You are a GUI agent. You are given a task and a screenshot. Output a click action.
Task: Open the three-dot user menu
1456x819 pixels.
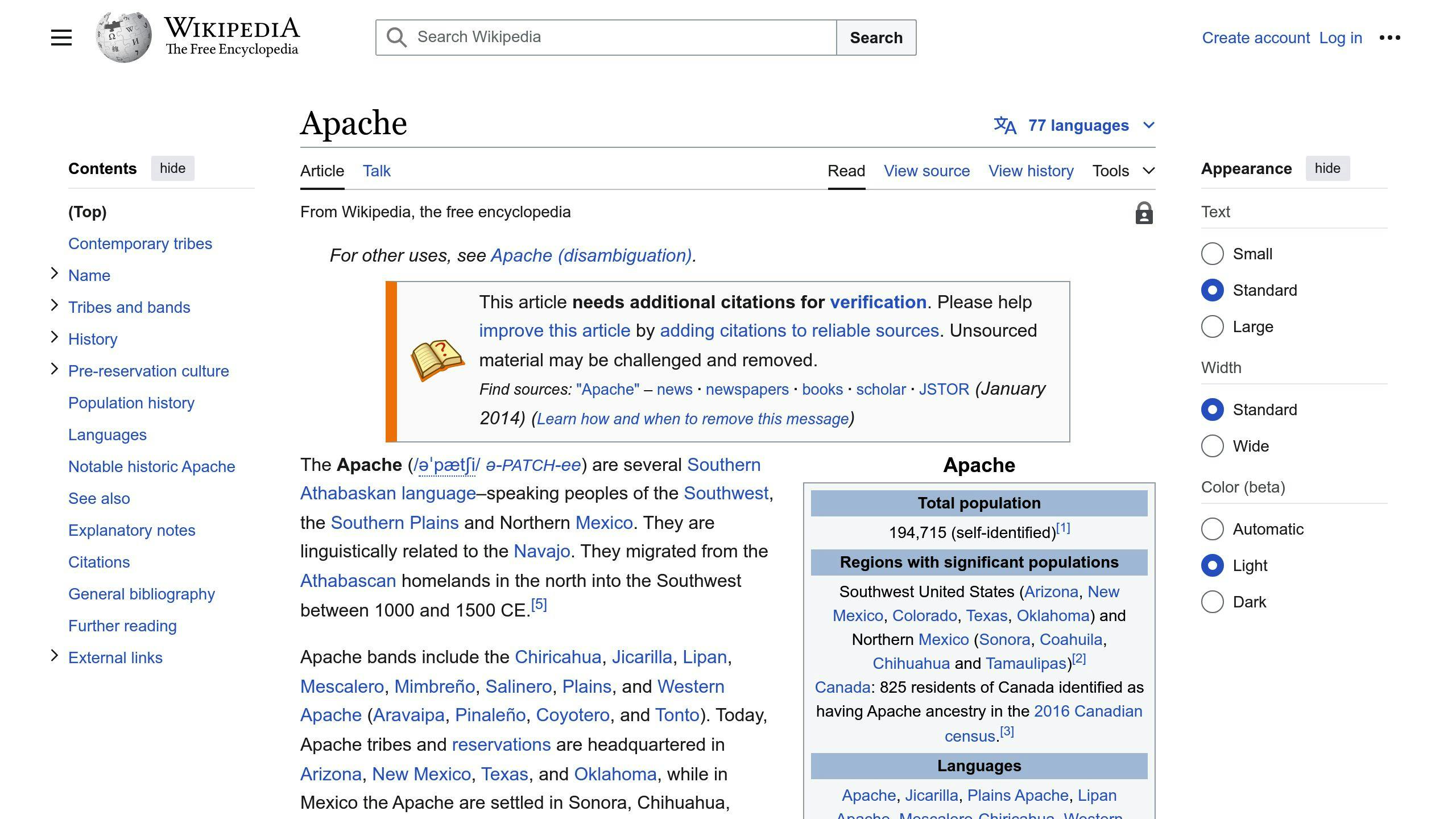pos(1389,38)
